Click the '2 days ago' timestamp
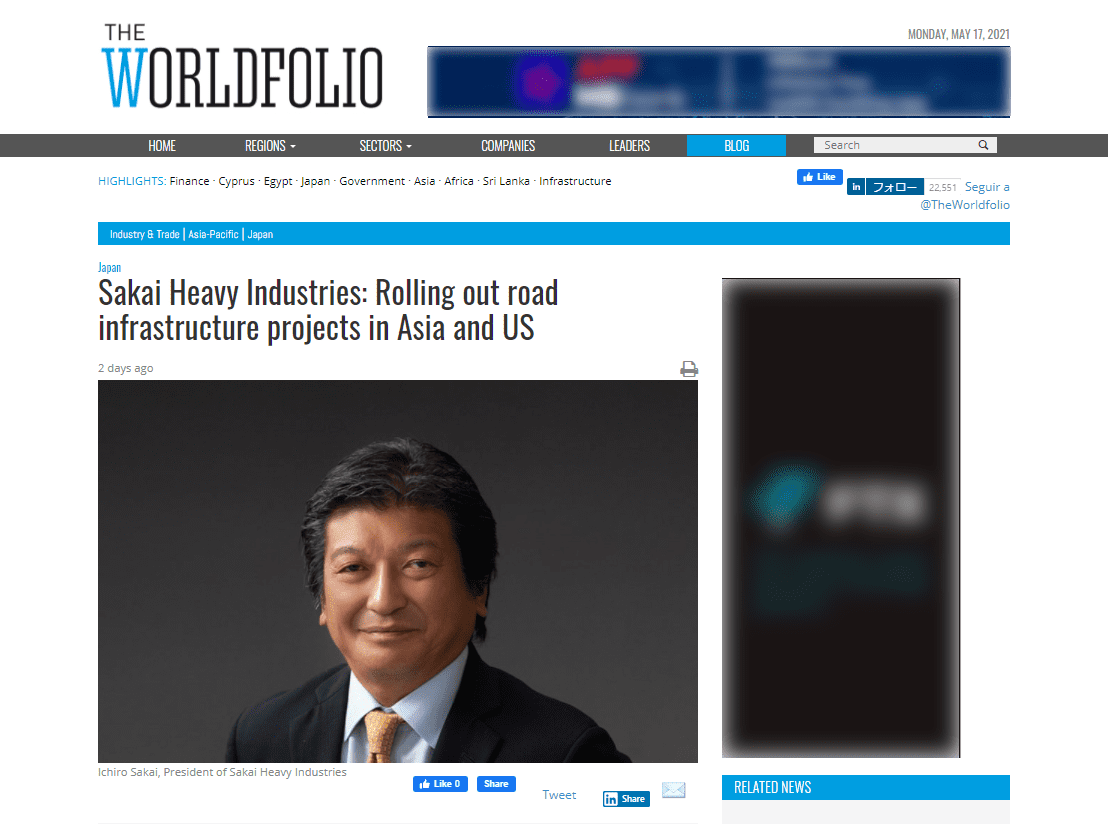 coord(126,368)
